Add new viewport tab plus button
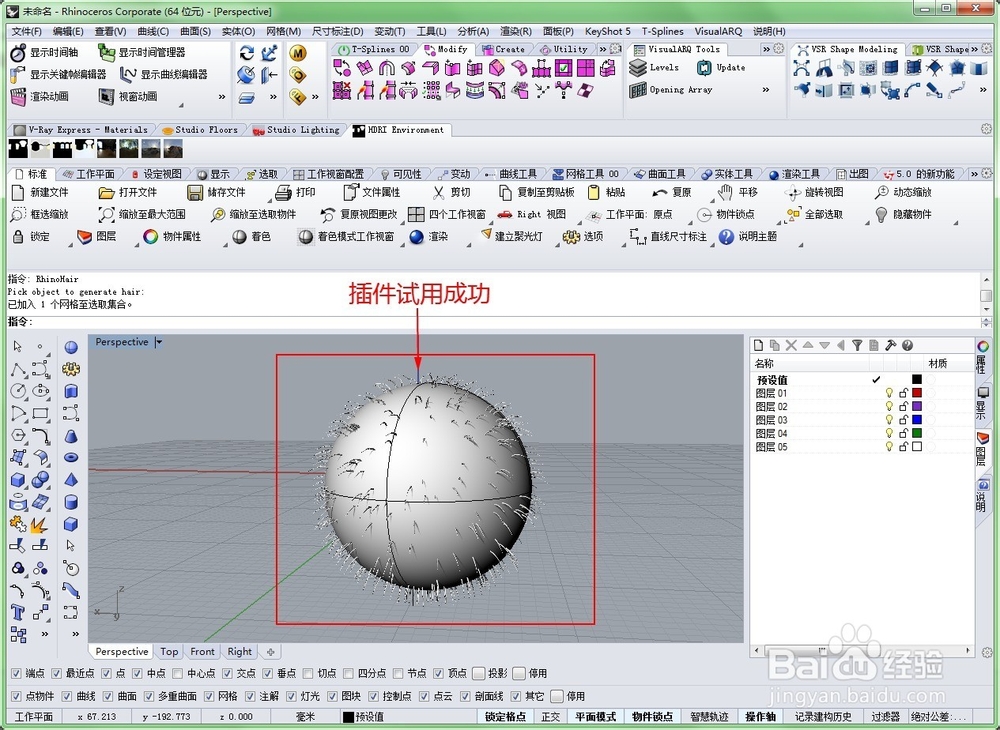Image resolution: width=1000 pixels, height=730 pixels. tap(270, 652)
